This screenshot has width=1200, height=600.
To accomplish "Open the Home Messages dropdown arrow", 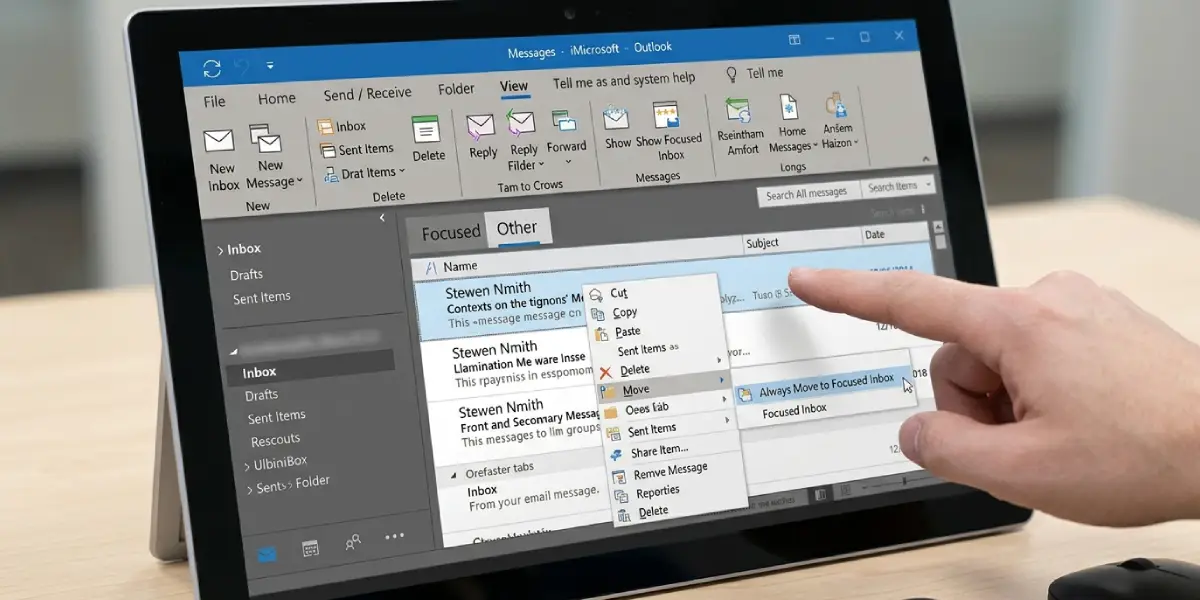I will [x=815, y=146].
